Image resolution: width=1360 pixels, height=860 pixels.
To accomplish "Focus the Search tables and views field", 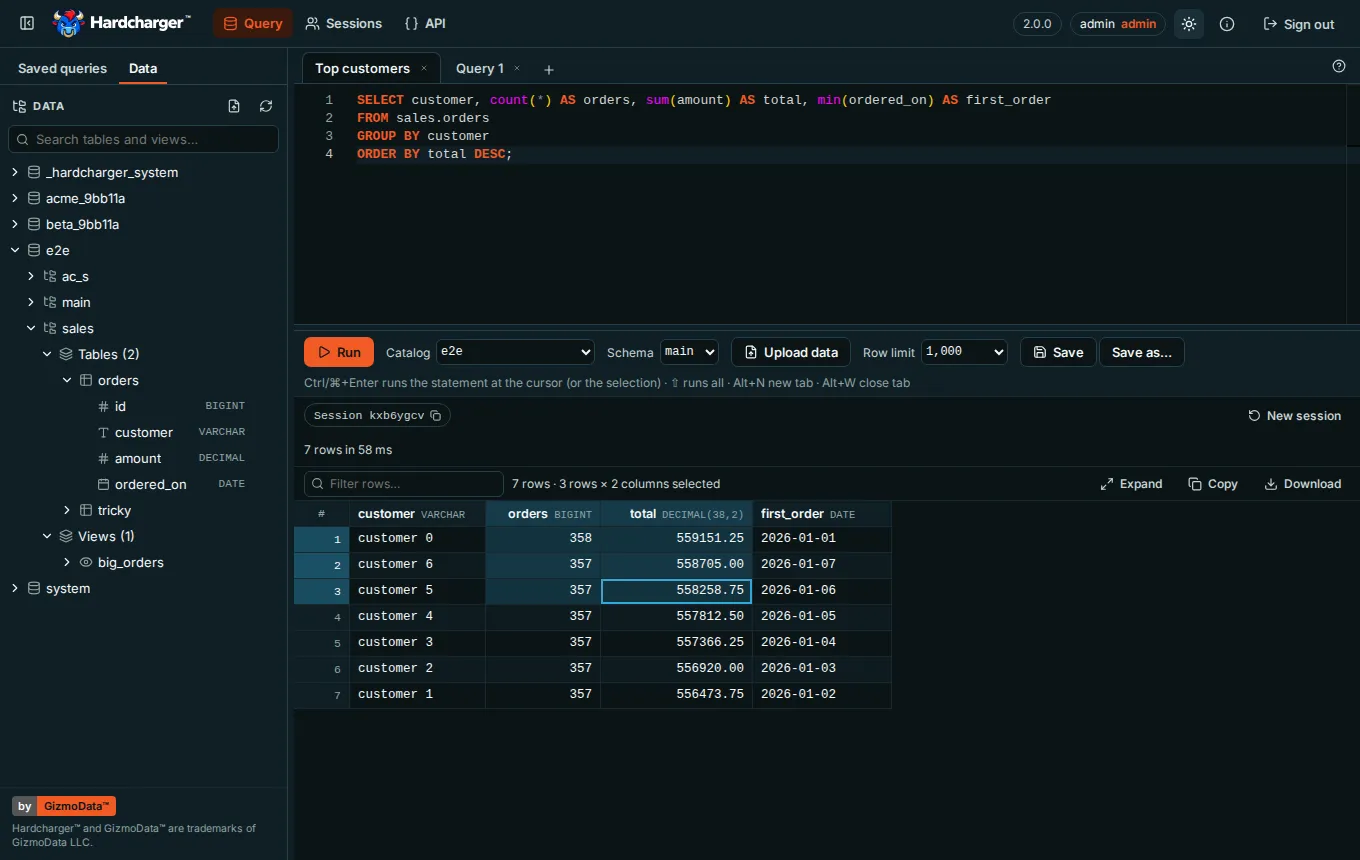I will coord(143,139).
